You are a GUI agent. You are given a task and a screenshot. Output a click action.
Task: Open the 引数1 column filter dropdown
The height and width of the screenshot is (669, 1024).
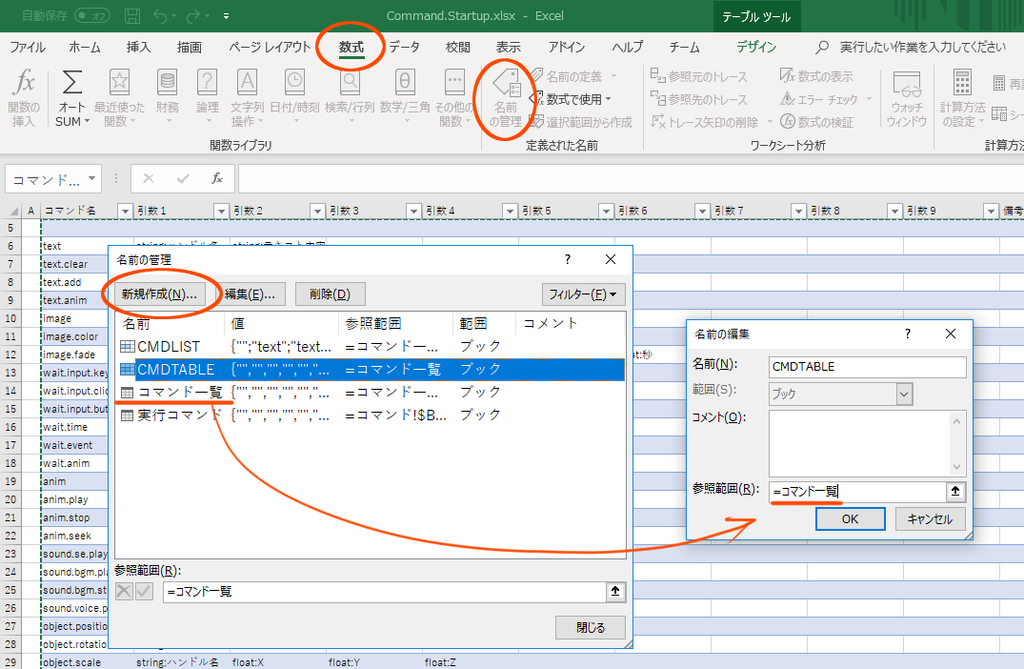click(221, 210)
